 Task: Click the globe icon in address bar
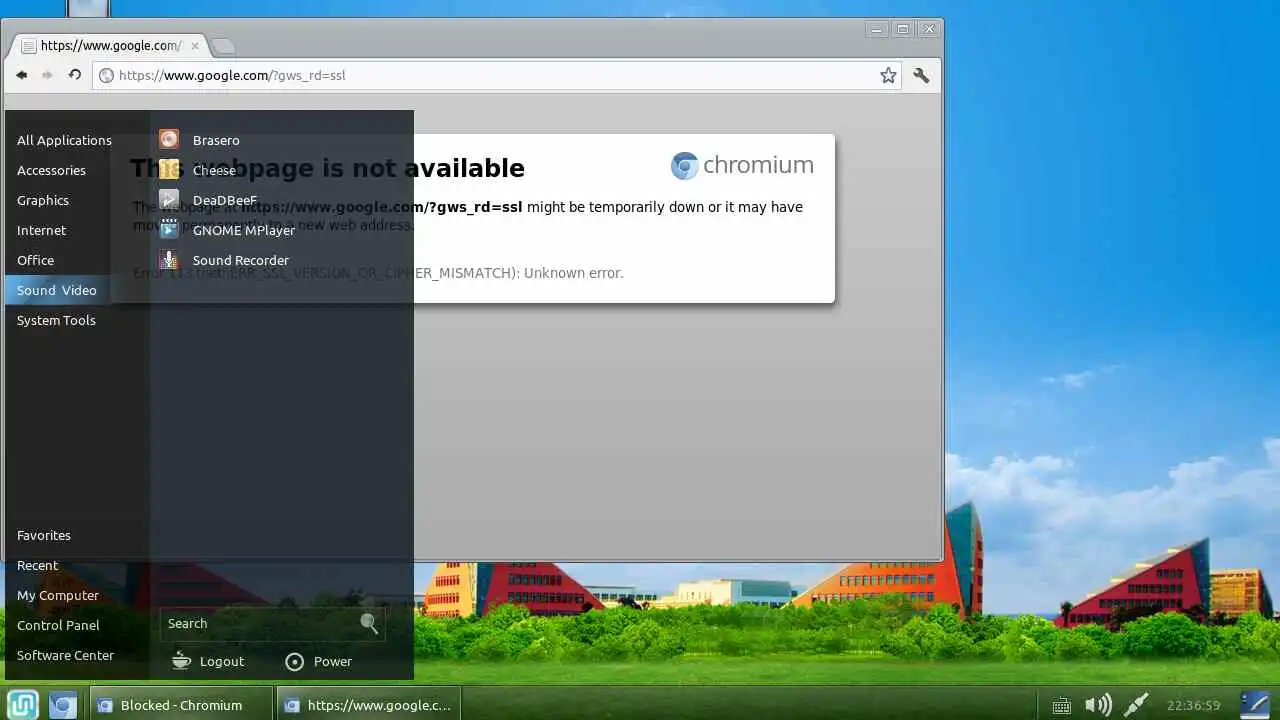point(107,75)
